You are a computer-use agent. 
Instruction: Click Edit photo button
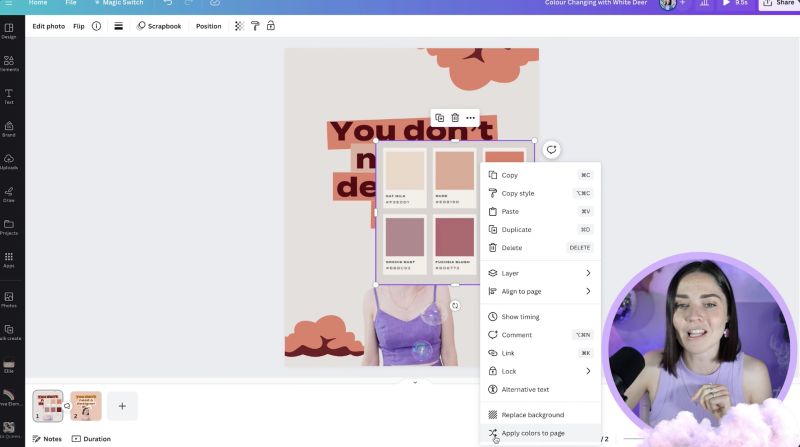coord(48,26)
